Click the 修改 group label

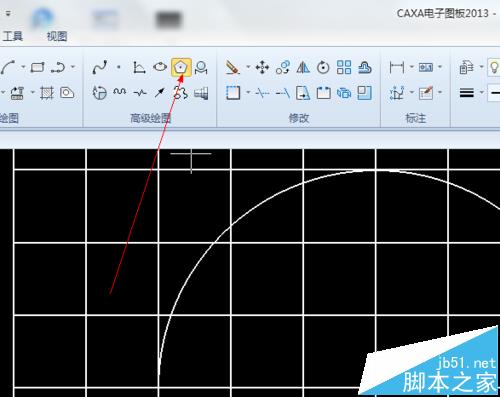(299, 118)
